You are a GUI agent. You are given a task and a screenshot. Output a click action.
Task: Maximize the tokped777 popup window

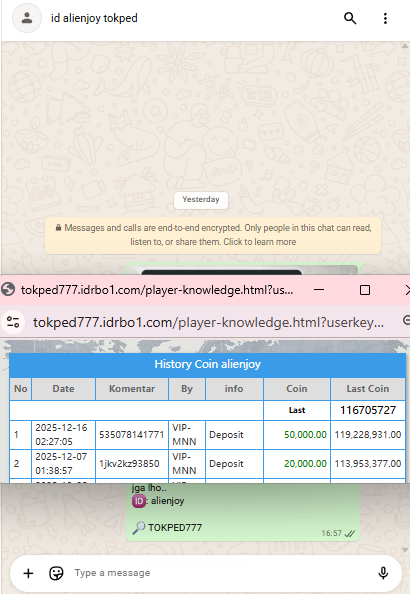365,290
